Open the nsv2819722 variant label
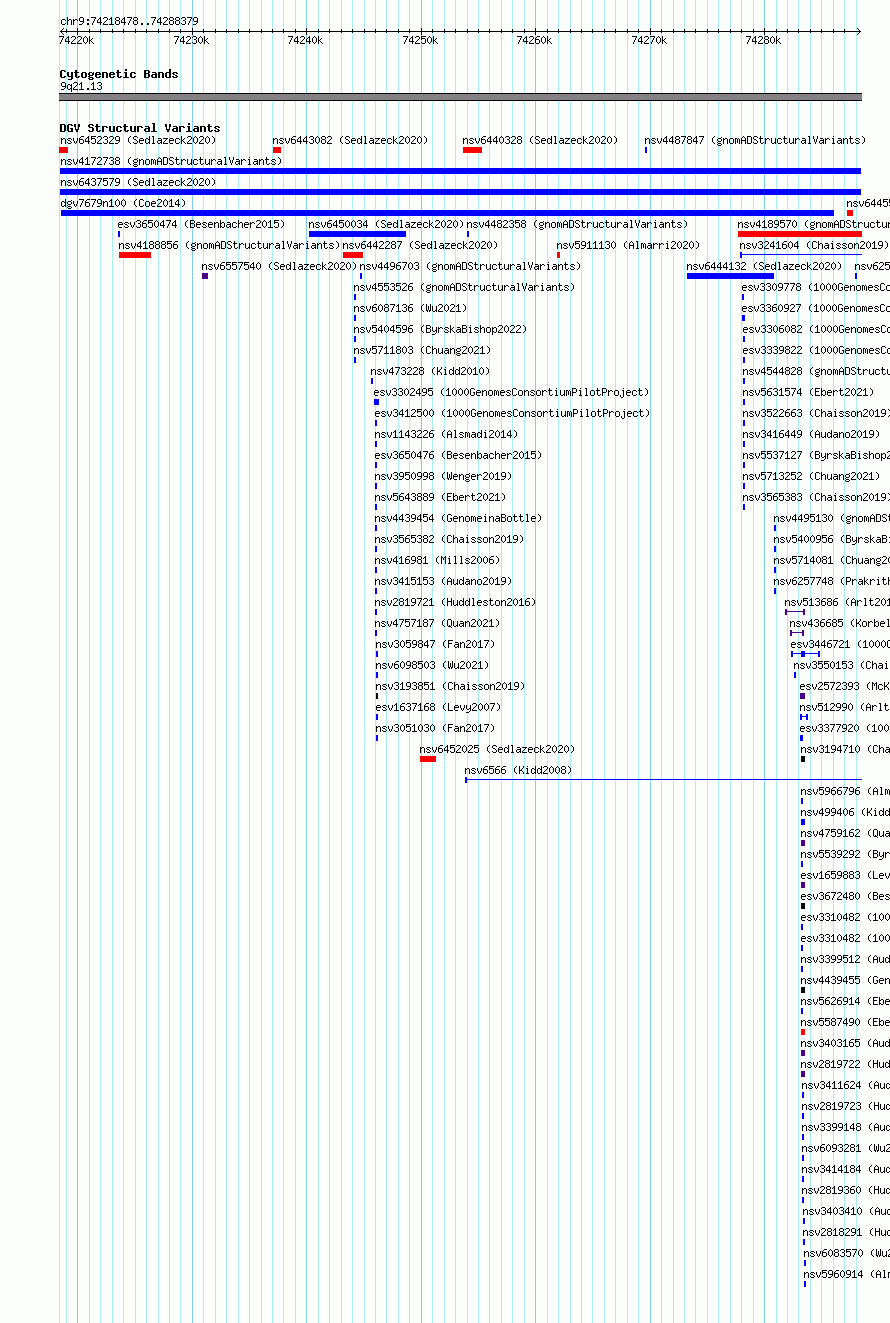Image resolution: width=890 pixels, height=1323 pixels. pos(845,1064)
